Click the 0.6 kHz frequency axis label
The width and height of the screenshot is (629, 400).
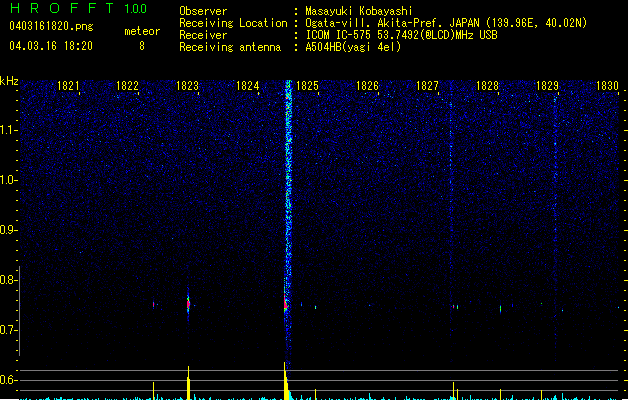point(8,380)
